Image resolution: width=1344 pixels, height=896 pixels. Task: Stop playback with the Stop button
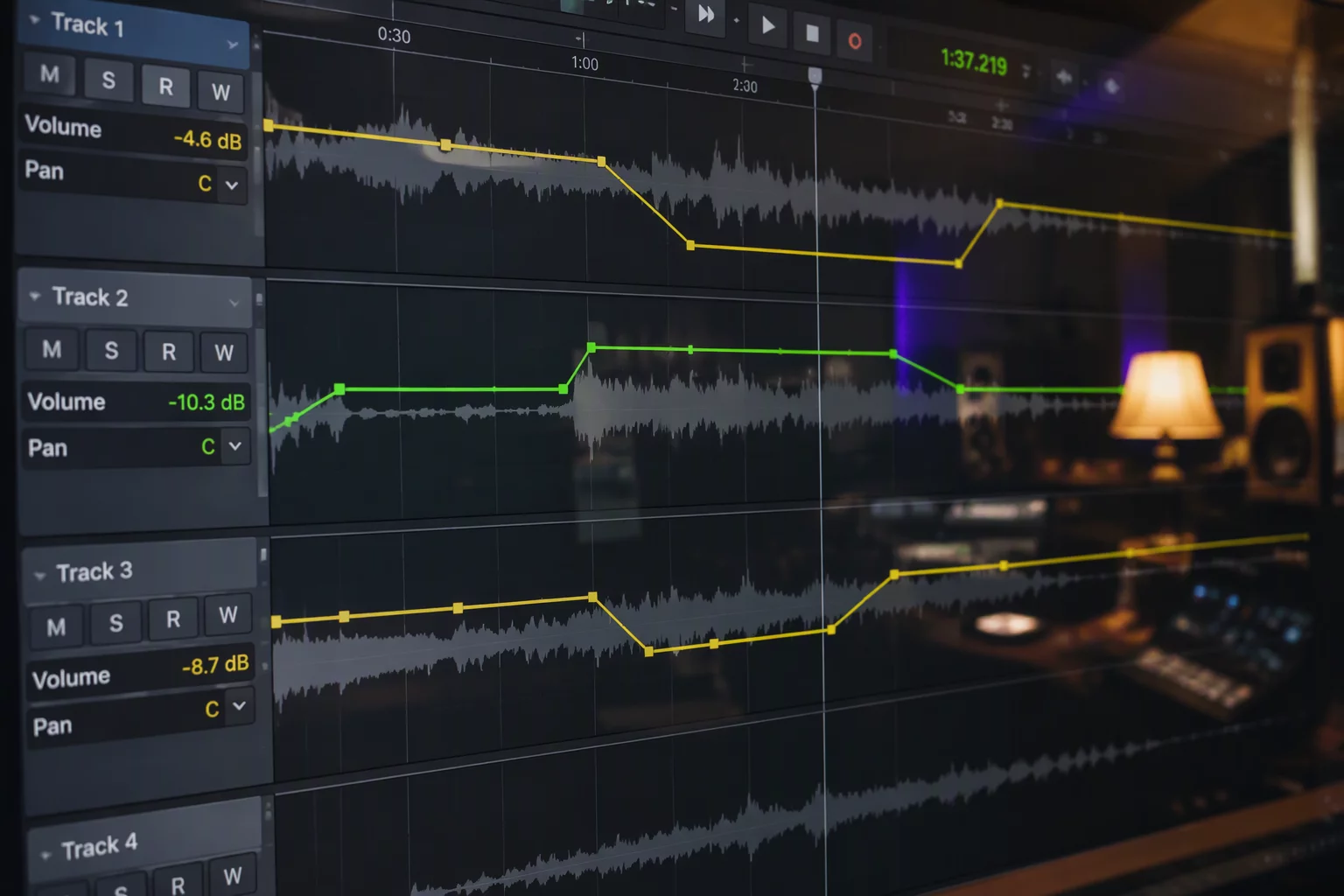click(x=812, y=33)
